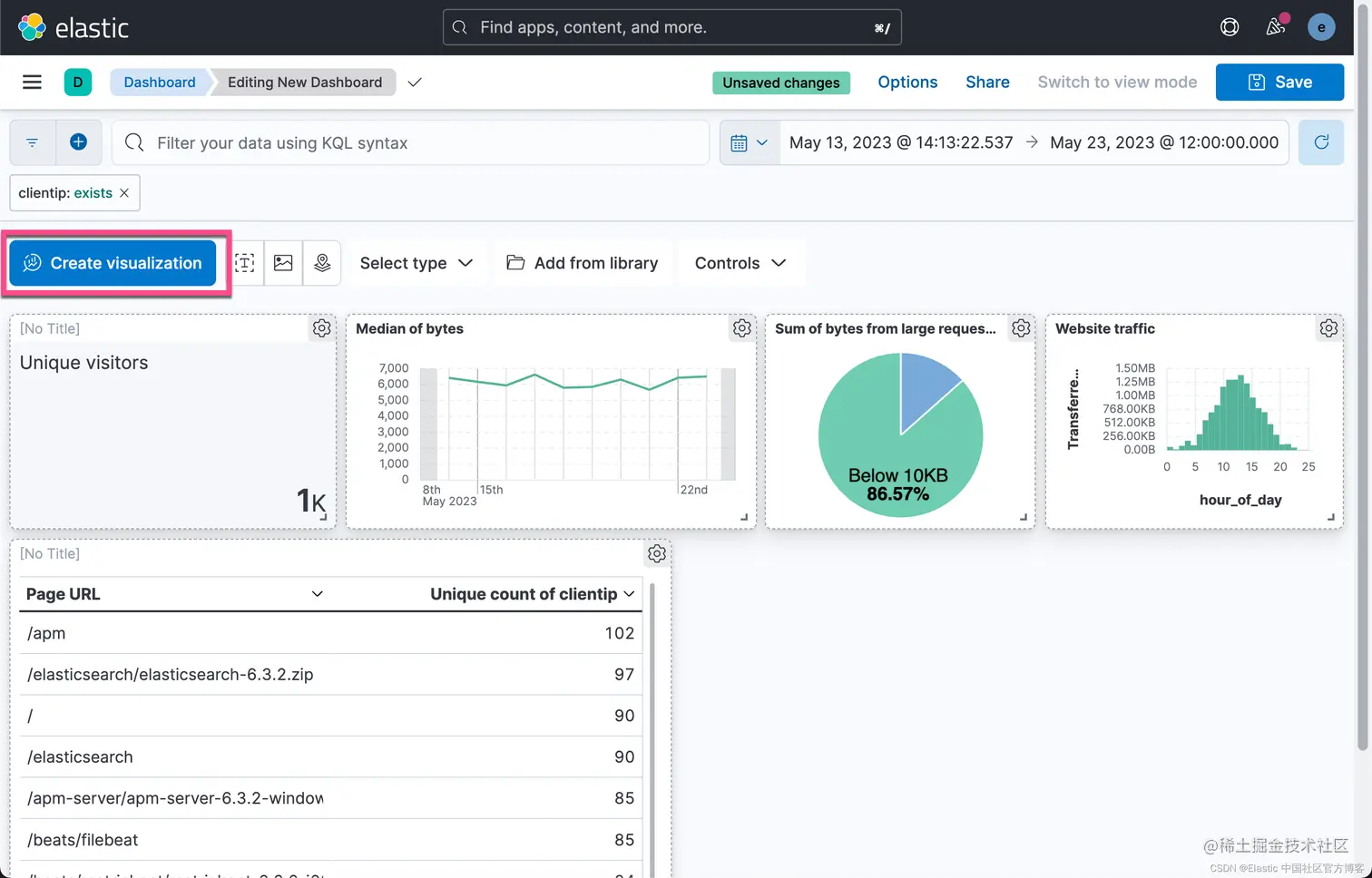1372x878 pixels.
Task: Open the hamburger navigation menu
Action: pos(32,82)
